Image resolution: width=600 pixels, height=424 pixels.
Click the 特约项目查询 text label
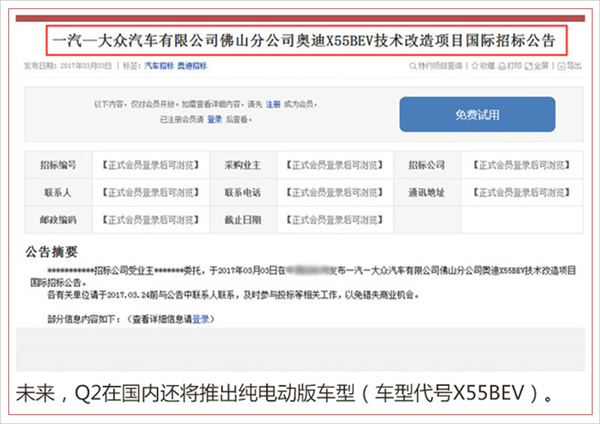pyautogui.click(x=440, y=66)
